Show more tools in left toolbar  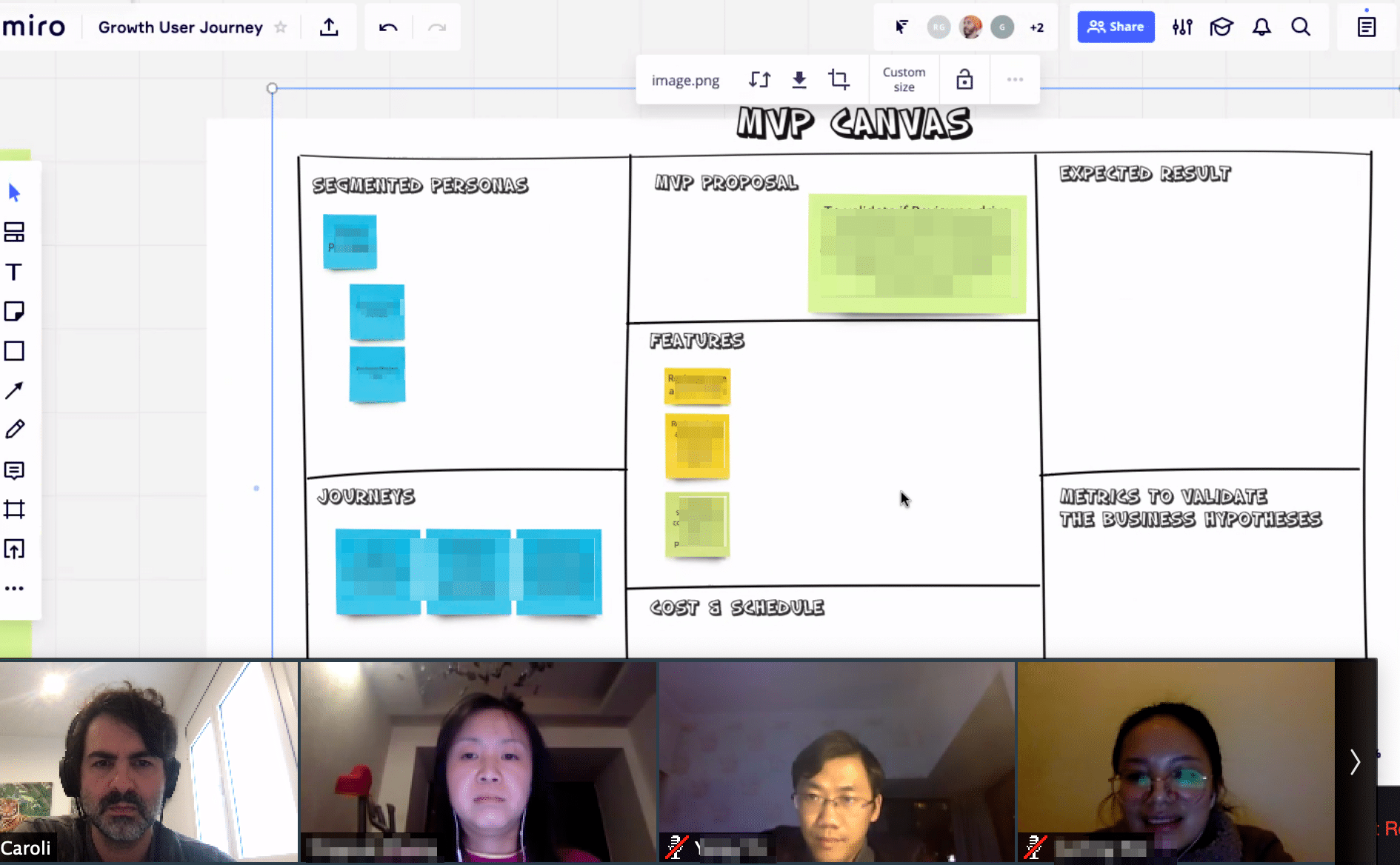[14, 589]
